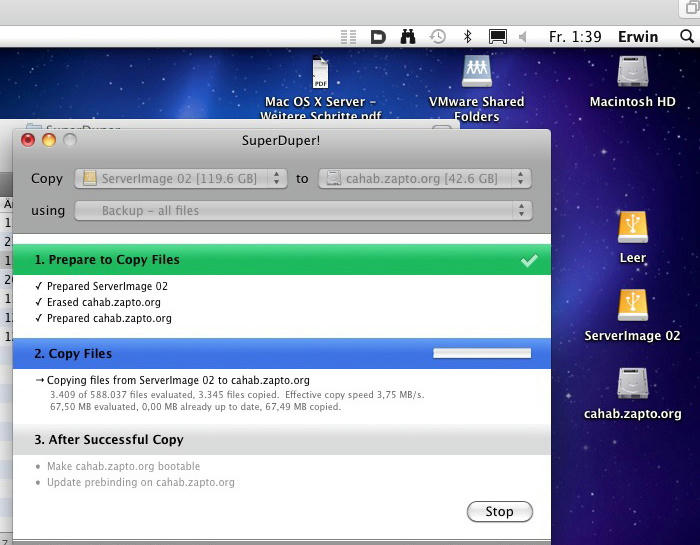Open the source volume ServerImage 02 dropdown
This screenshot has height=545, width=700.
tap(181, 179)
